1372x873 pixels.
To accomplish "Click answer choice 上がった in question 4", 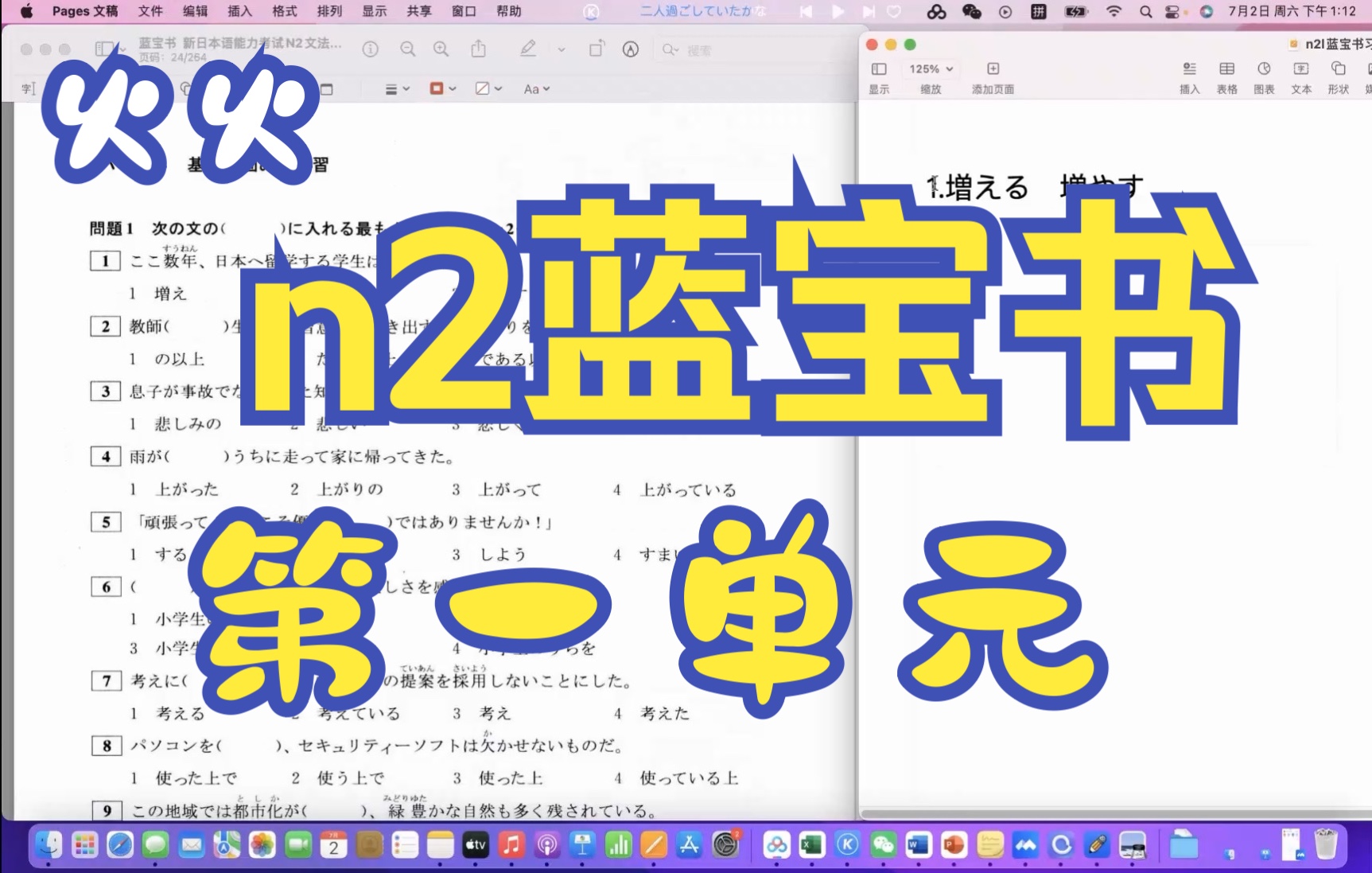I will click(x=187, y=489).
